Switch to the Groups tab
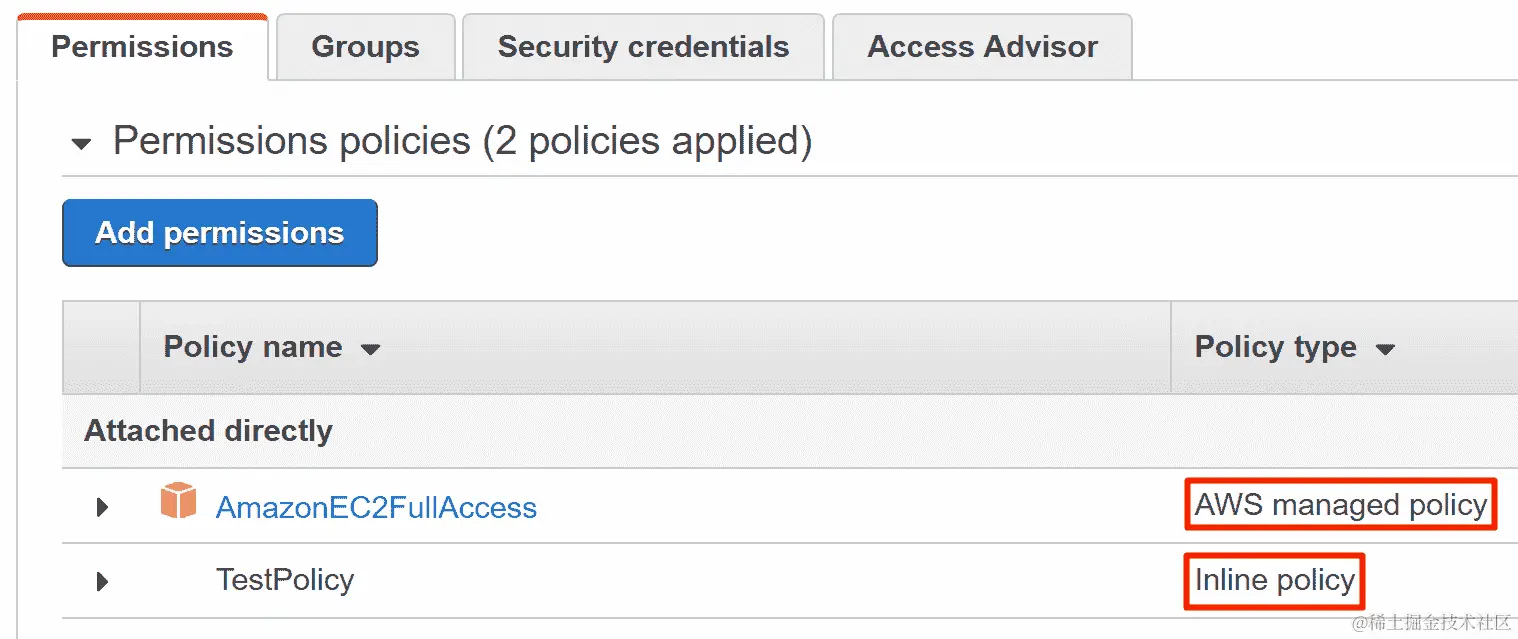Image resolution: width=1518 pixels, height=639 pixels. click(x=365, y=46)
